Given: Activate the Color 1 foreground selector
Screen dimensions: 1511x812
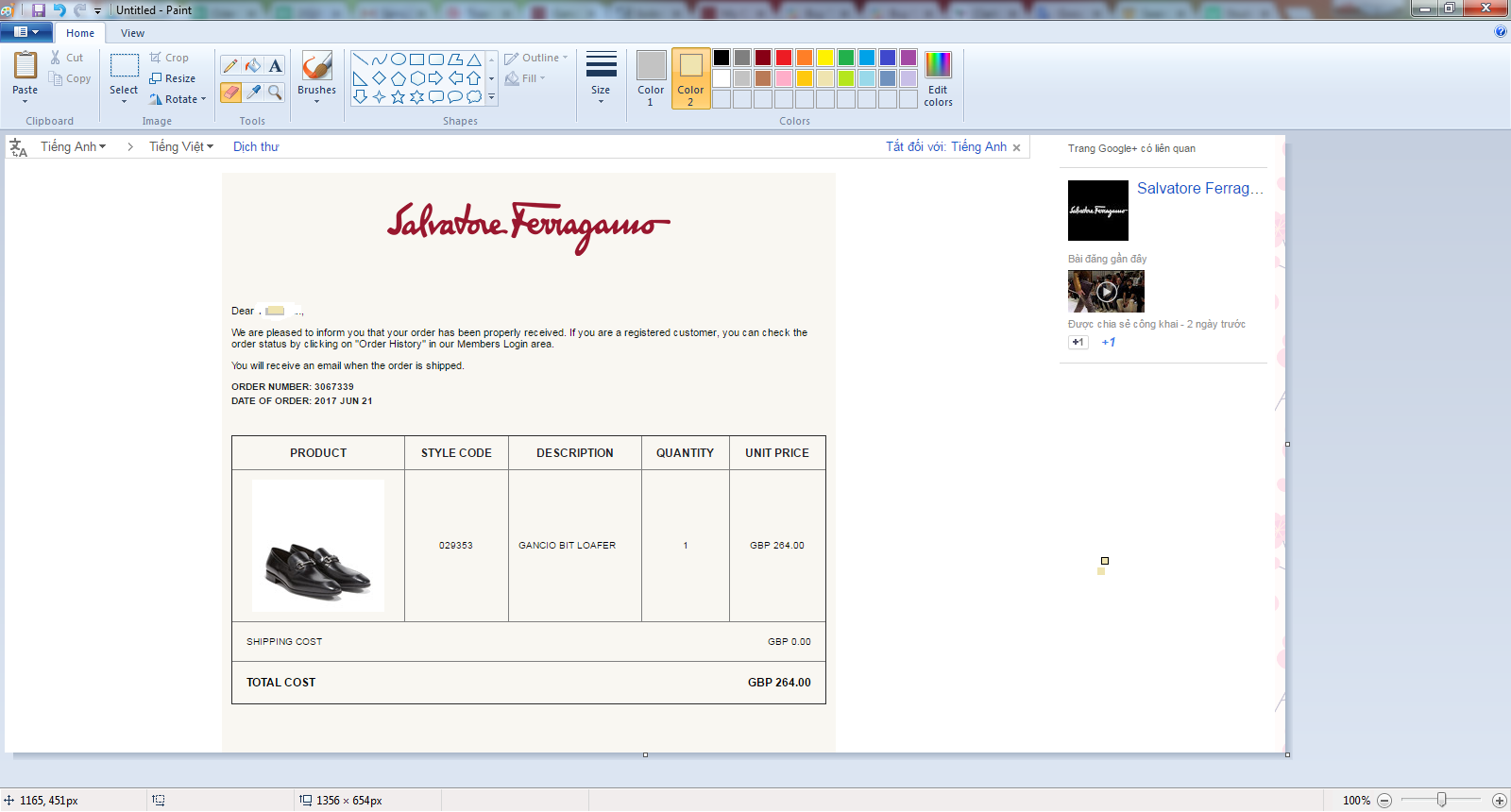Looking at the screenshot, I should click(x=651, y=77).
